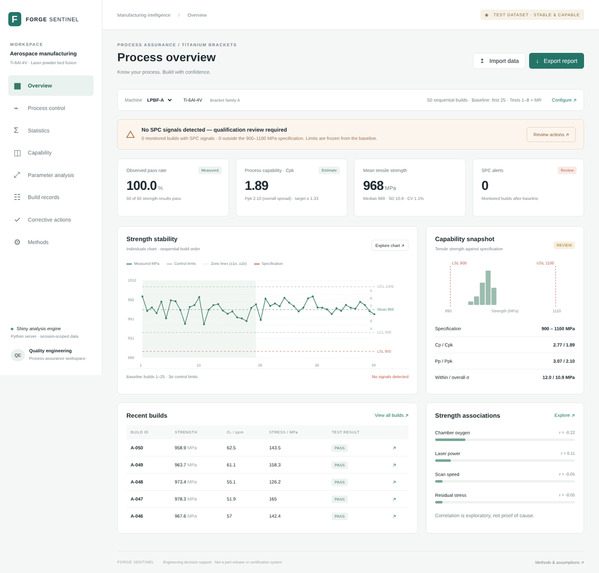The height and width of the screenshot is (573, 599).
Task: Click the Configure link
Action: (564, 100)
